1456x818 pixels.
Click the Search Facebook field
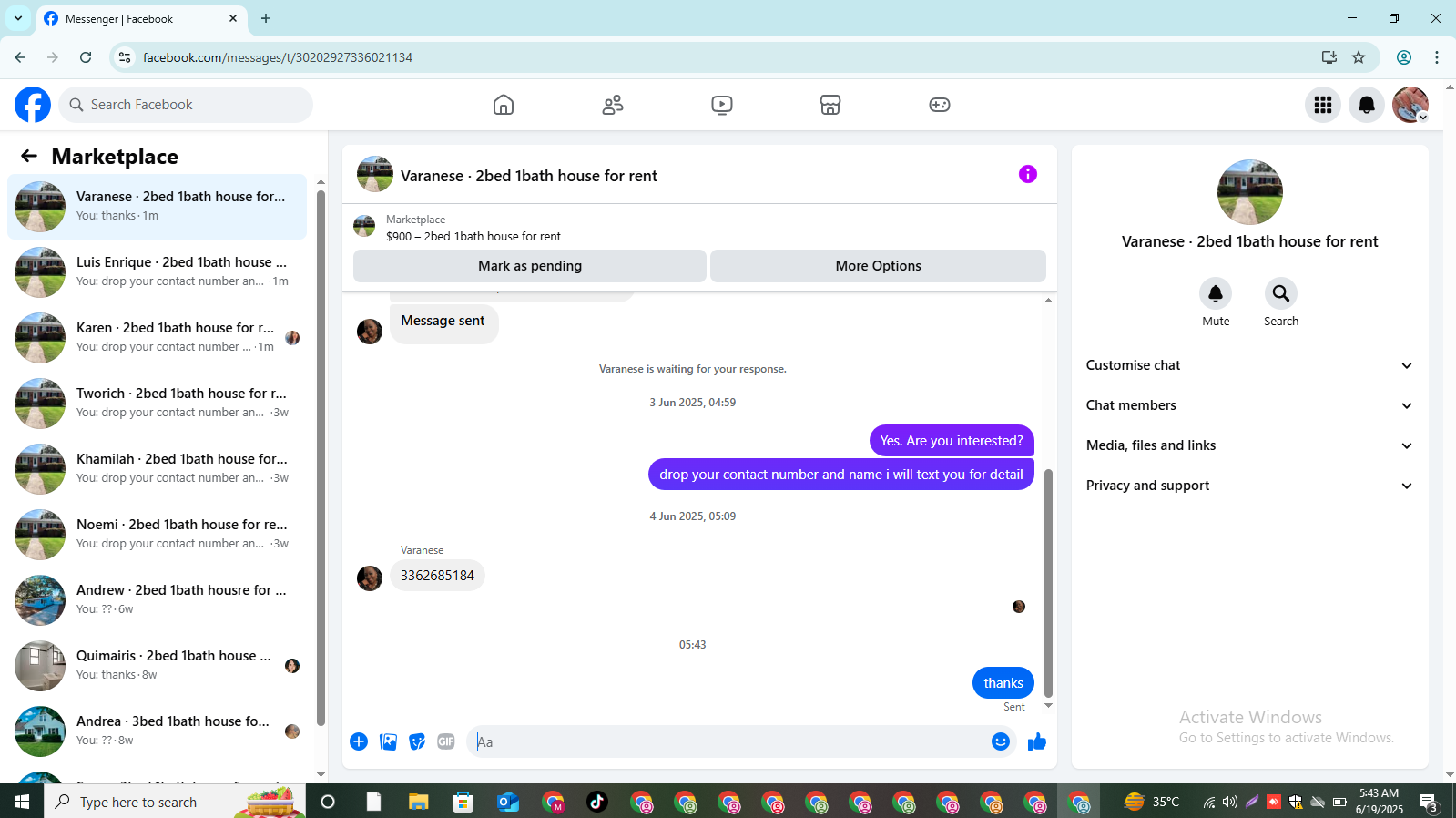tap(186, 105)
